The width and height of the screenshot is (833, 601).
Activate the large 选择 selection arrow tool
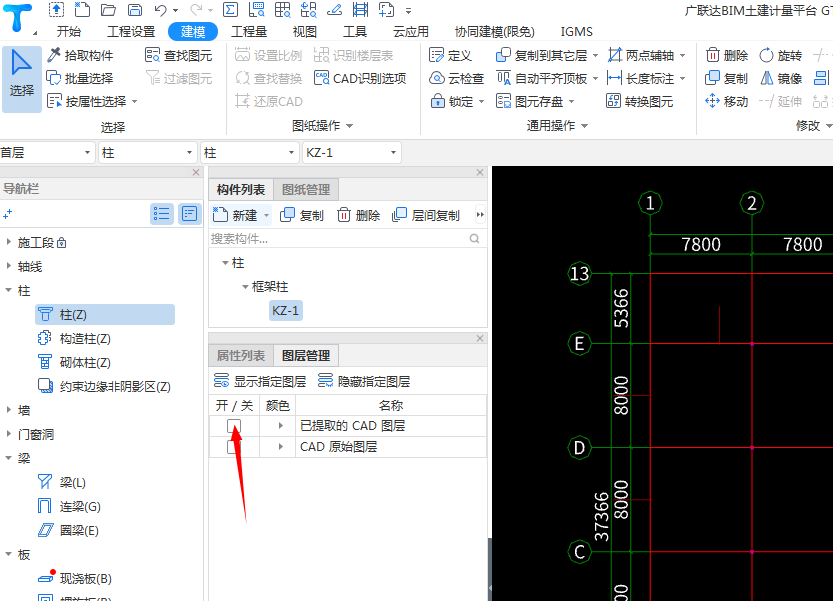(x=22, y=79)
